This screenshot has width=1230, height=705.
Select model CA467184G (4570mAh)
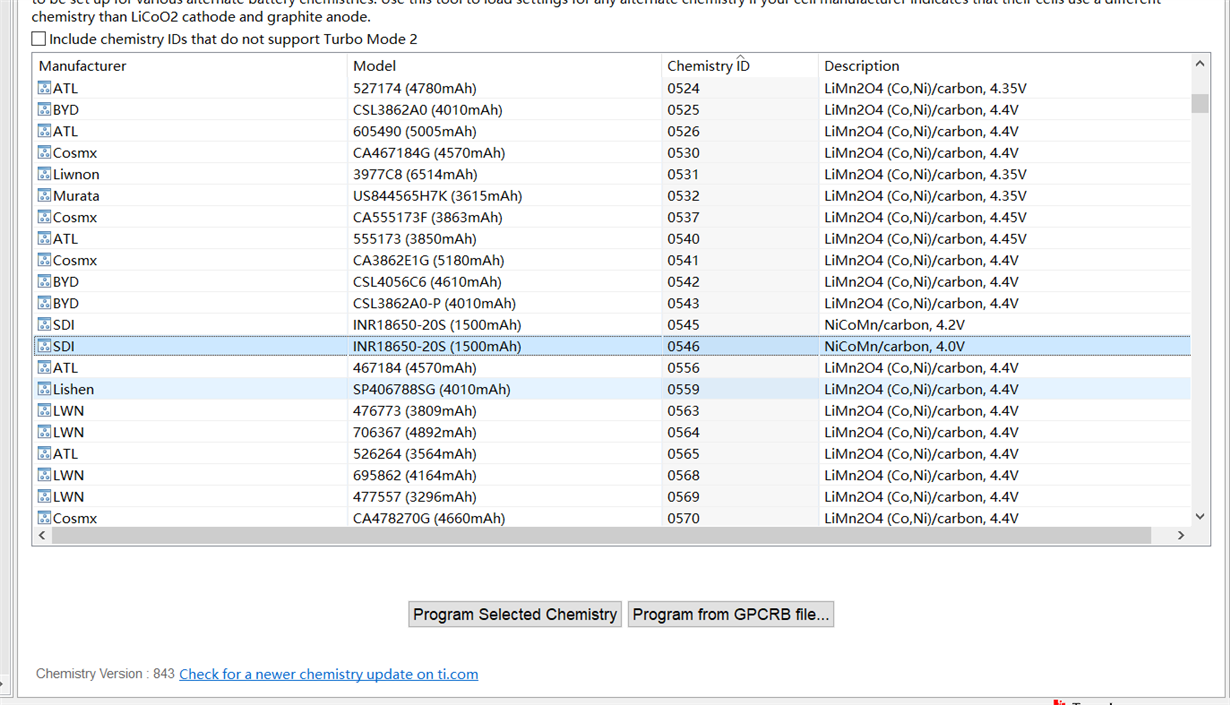tap(429, 153)
